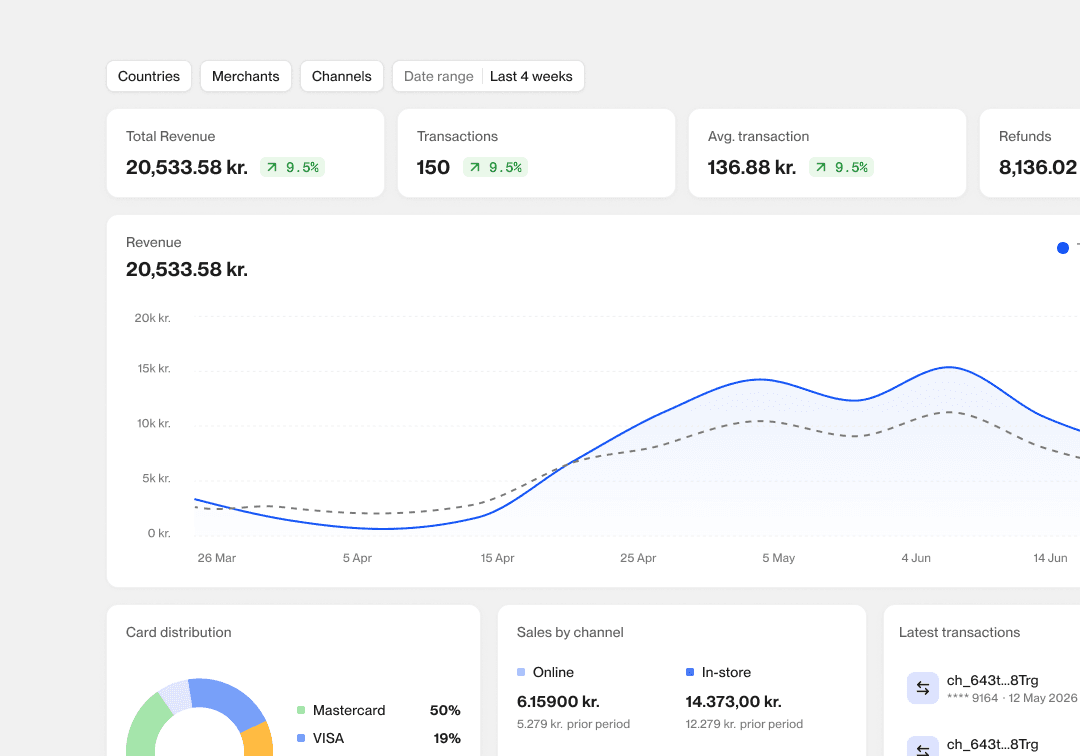The width and height of the screenshot is (1080, 756).
Task: Click the 20k kr. axis label
Action: coord(153,318)
